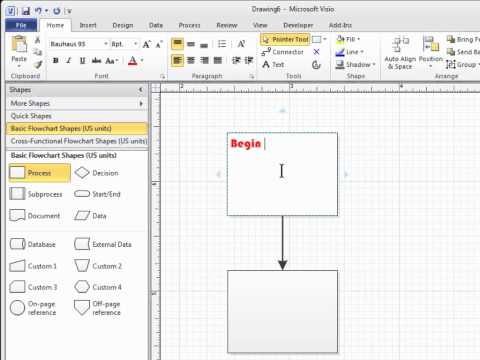Switch to the Process tab
This screenshot has width=480, height=360.
[x=189, y=25]
